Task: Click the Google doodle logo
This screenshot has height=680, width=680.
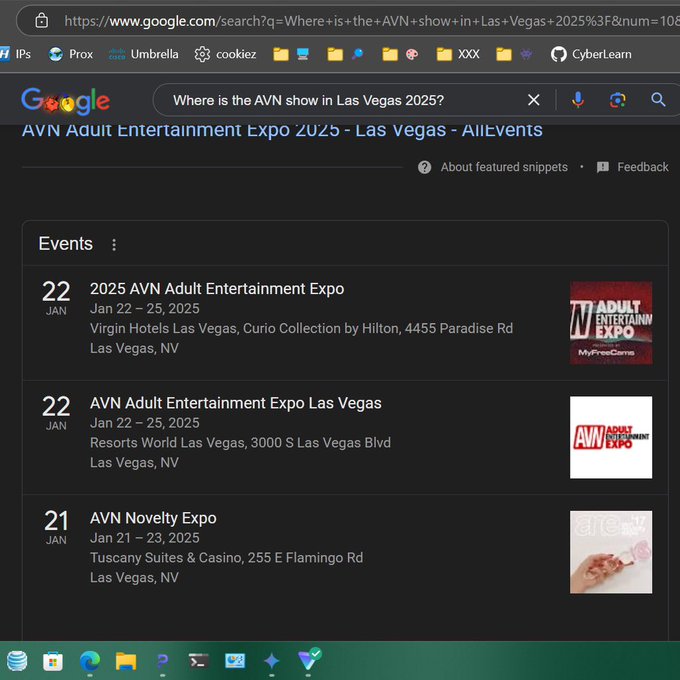Action: (x=65, y=101)
